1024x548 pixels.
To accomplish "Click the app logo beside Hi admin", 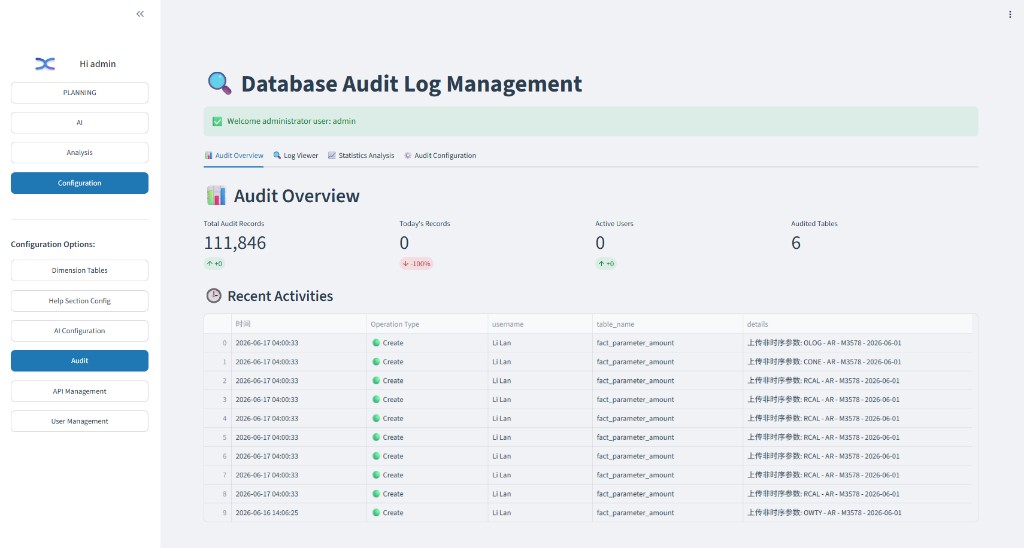I will 45,63.
